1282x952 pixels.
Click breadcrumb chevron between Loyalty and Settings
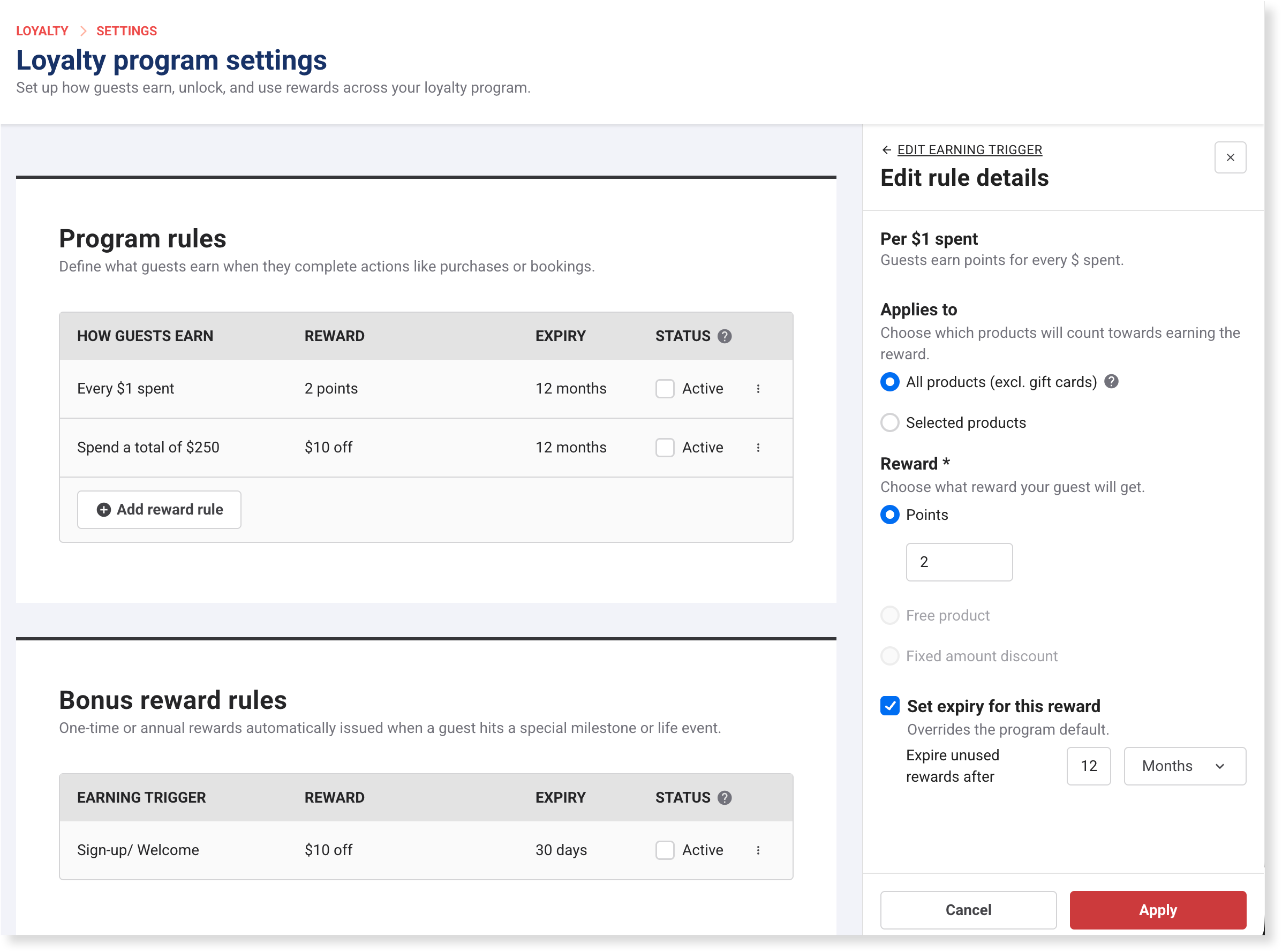83,31
